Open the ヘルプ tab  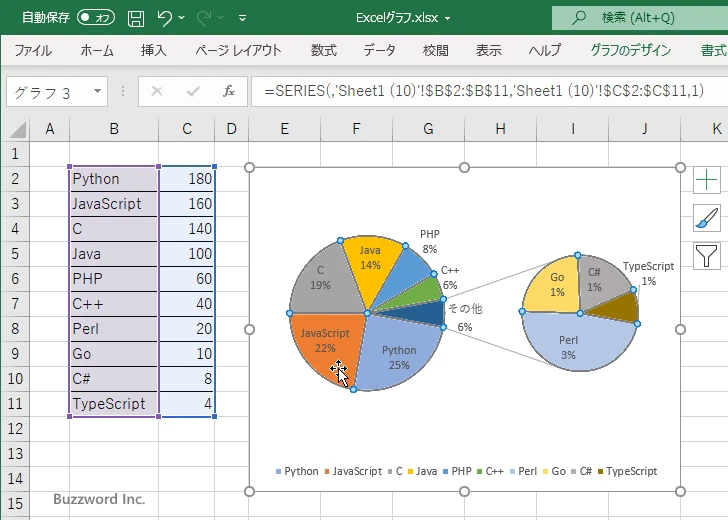[545, 50]
